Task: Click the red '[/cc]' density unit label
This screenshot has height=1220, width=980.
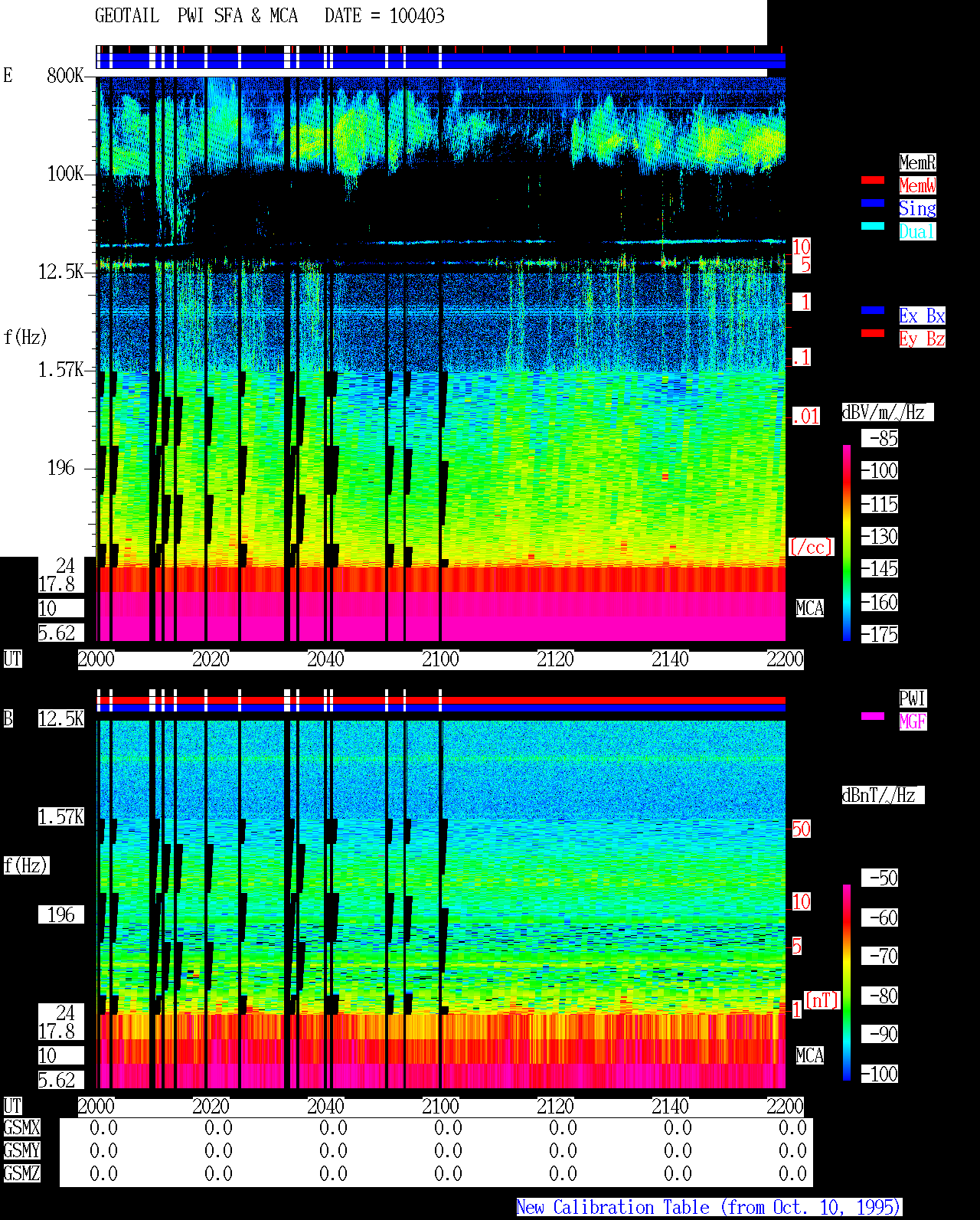Action: [811, 547]
